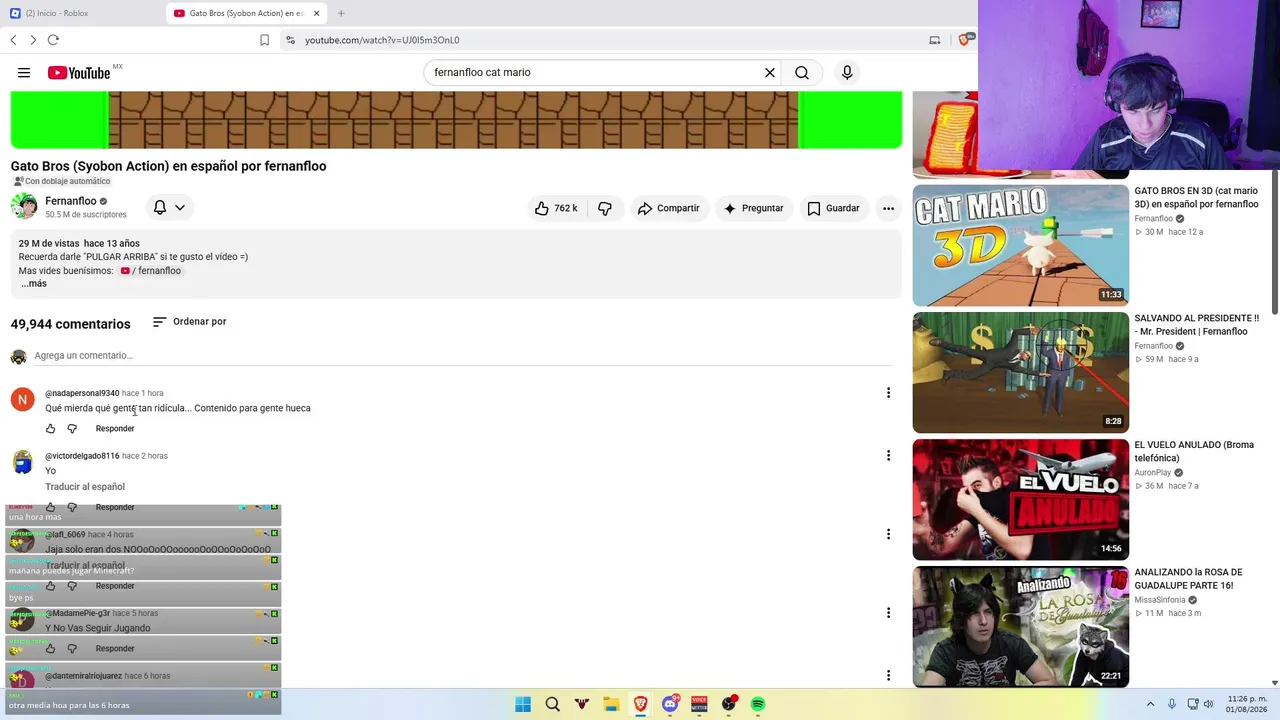
Task: Open the video's more actions menu
Action: pos(888,208)
